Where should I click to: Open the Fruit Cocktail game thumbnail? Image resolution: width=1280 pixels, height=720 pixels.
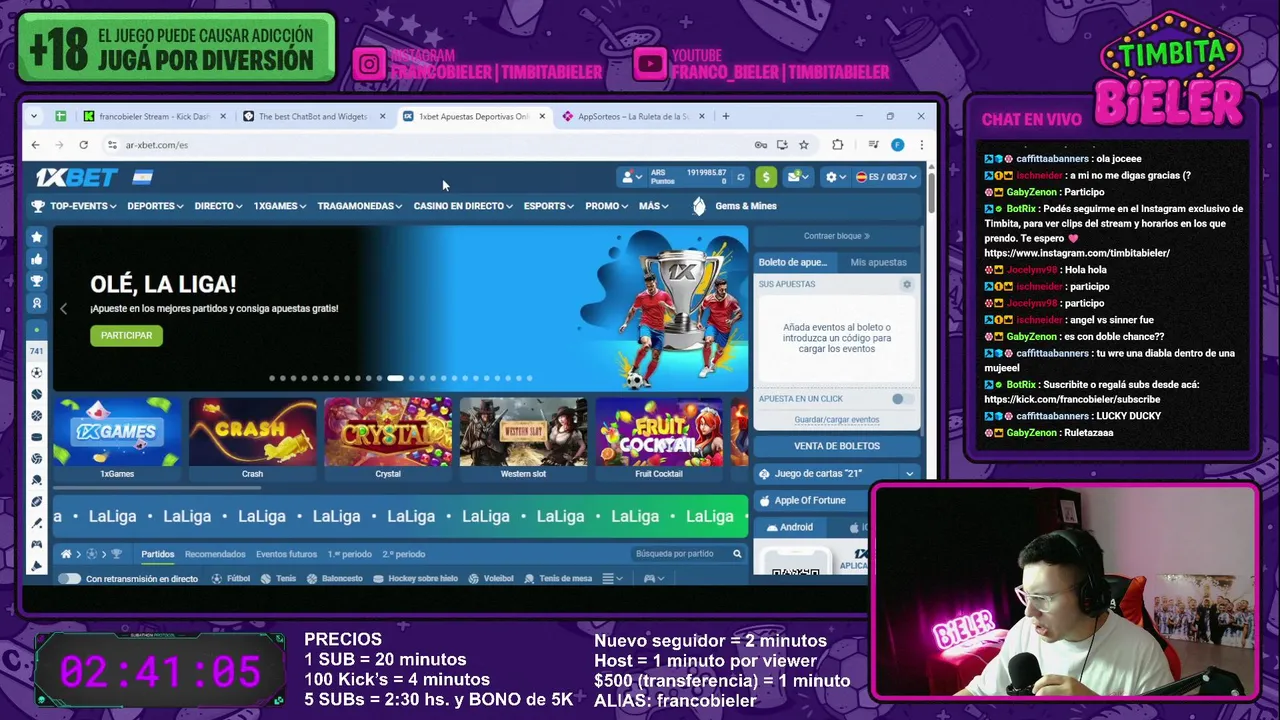pos(659,438)
